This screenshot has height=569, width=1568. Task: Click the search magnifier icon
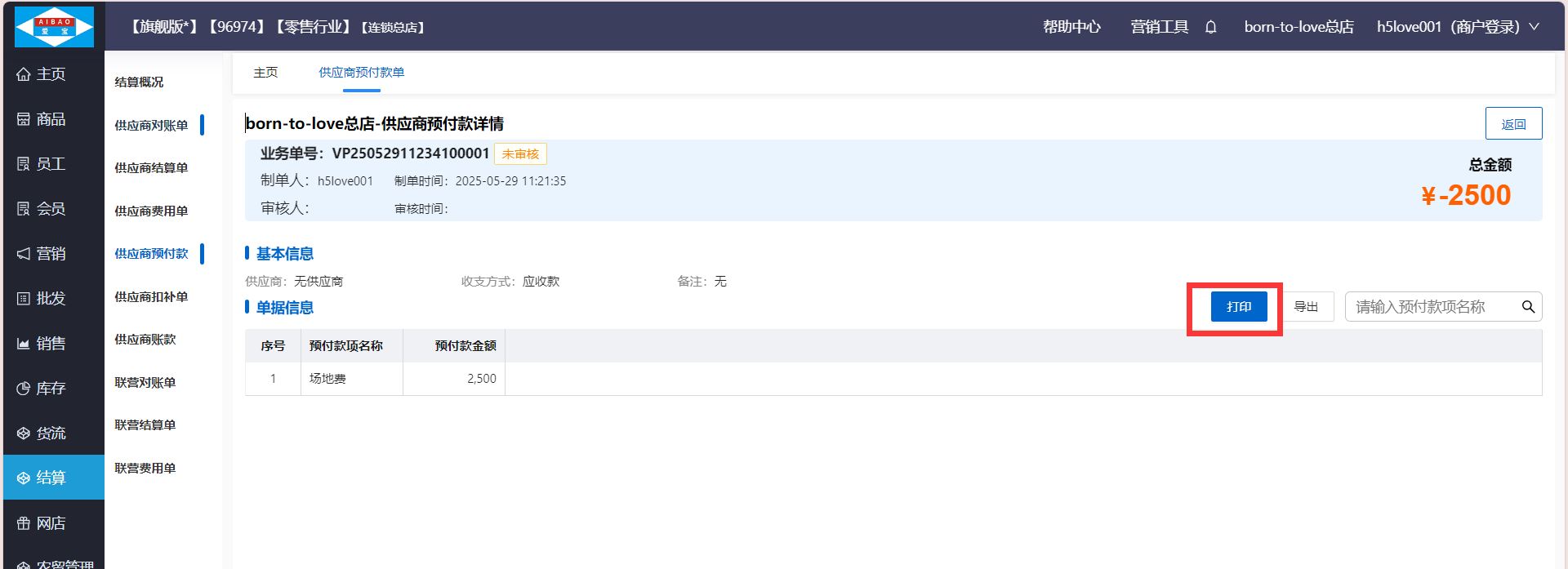[x=1527, y=307]
